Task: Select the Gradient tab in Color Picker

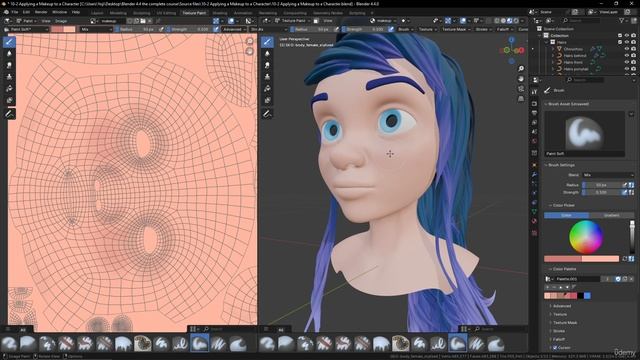Action: (x=611, y=215)
